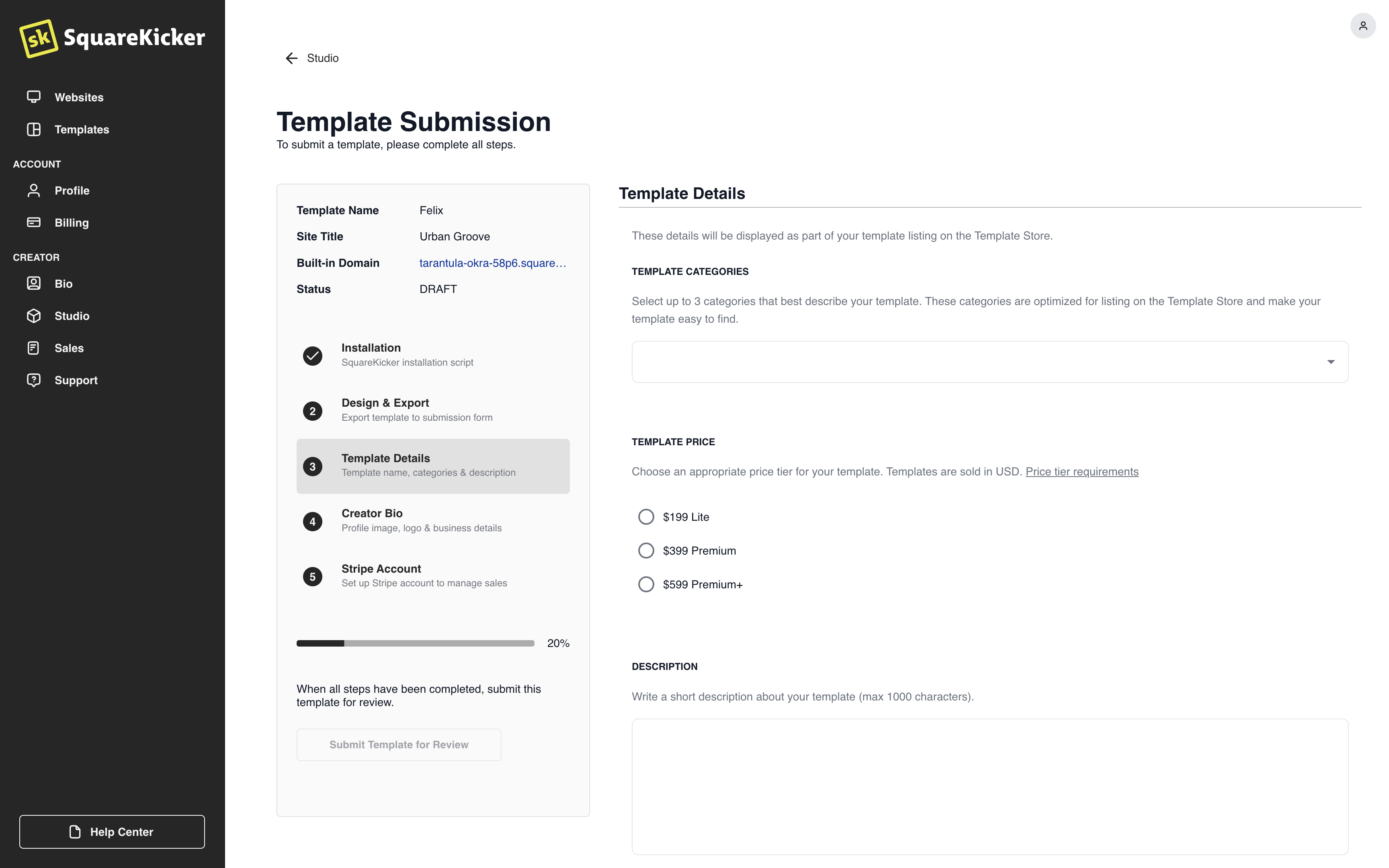Click the user profile icon top right
The height and width of the screenshot is (868, 1389).
tap(1362, 25)
